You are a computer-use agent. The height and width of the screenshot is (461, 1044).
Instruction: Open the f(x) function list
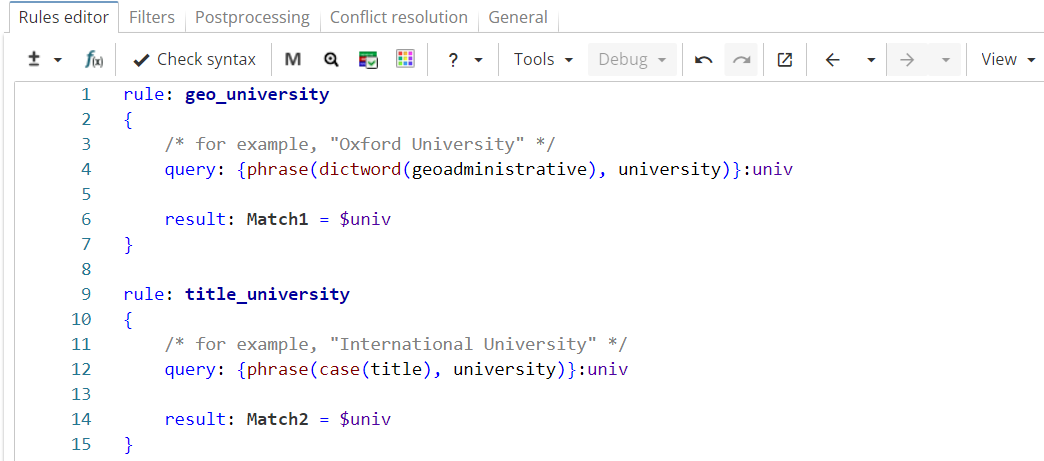pos(94,59)
